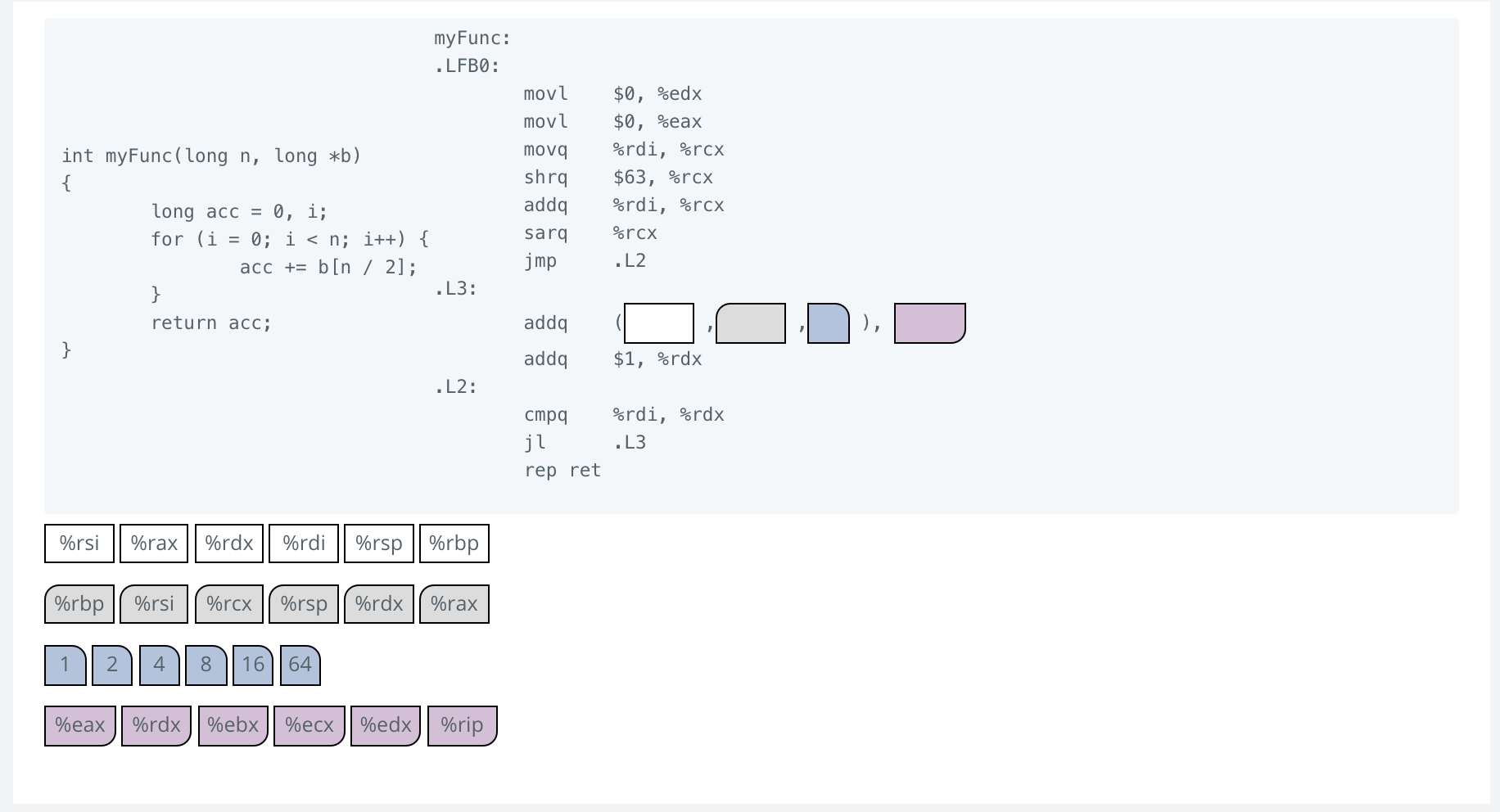1500x812 pixels.
Task: Pick the %rdi white register chip
Action: point(304,543)
